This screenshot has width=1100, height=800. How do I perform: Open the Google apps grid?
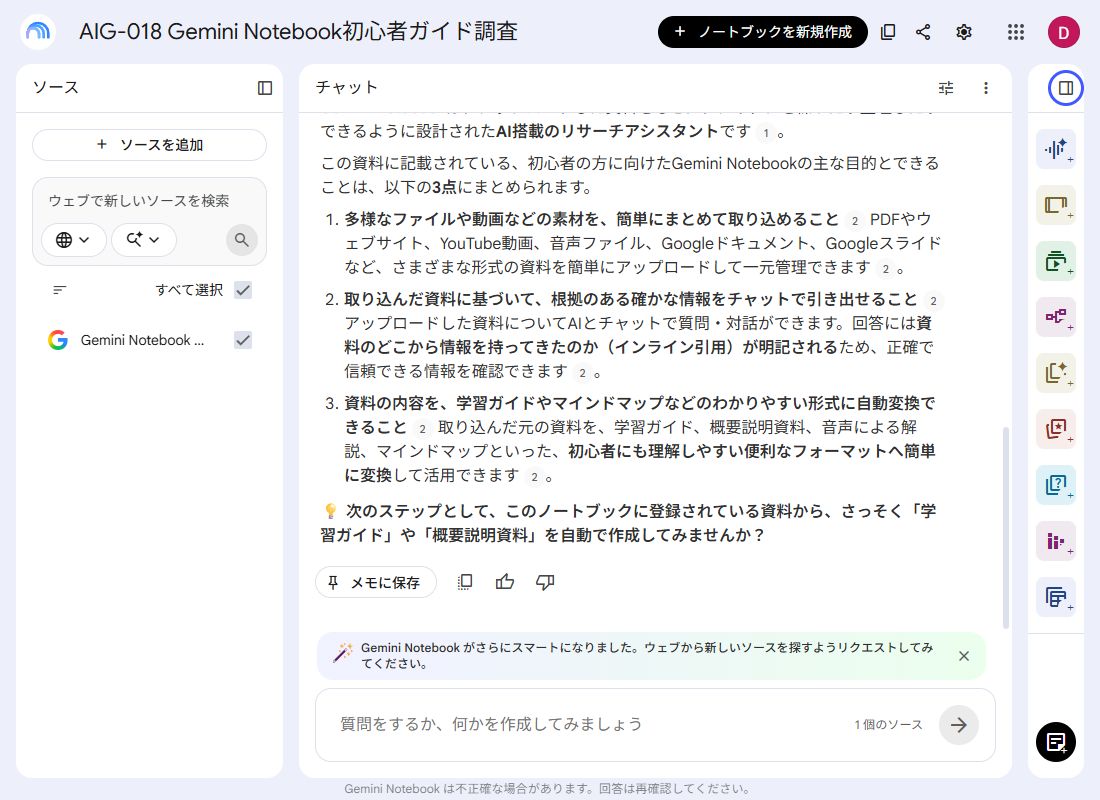[x=1016, y=32]
